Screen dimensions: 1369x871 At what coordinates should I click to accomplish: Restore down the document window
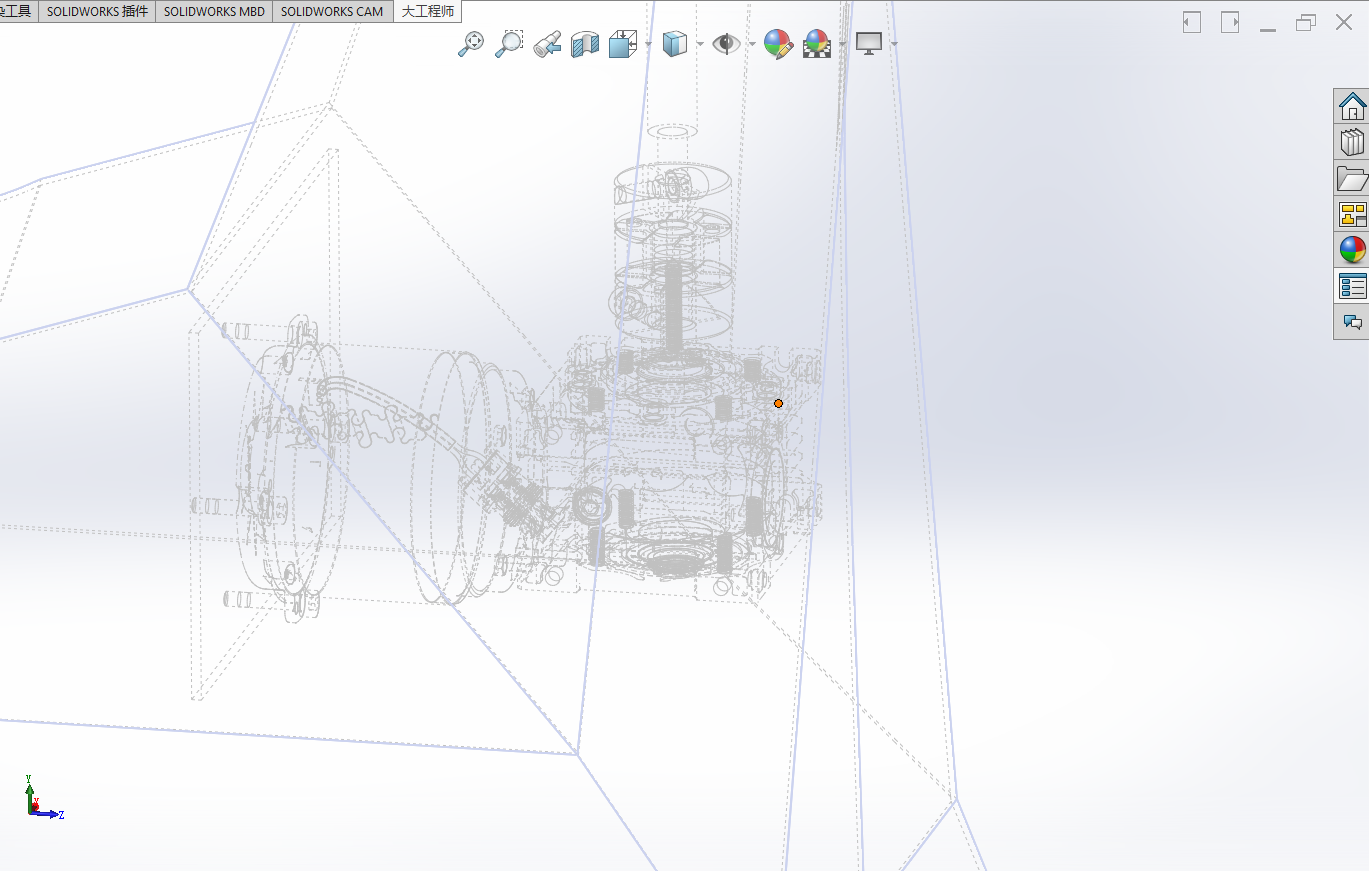coord(1306,22)
